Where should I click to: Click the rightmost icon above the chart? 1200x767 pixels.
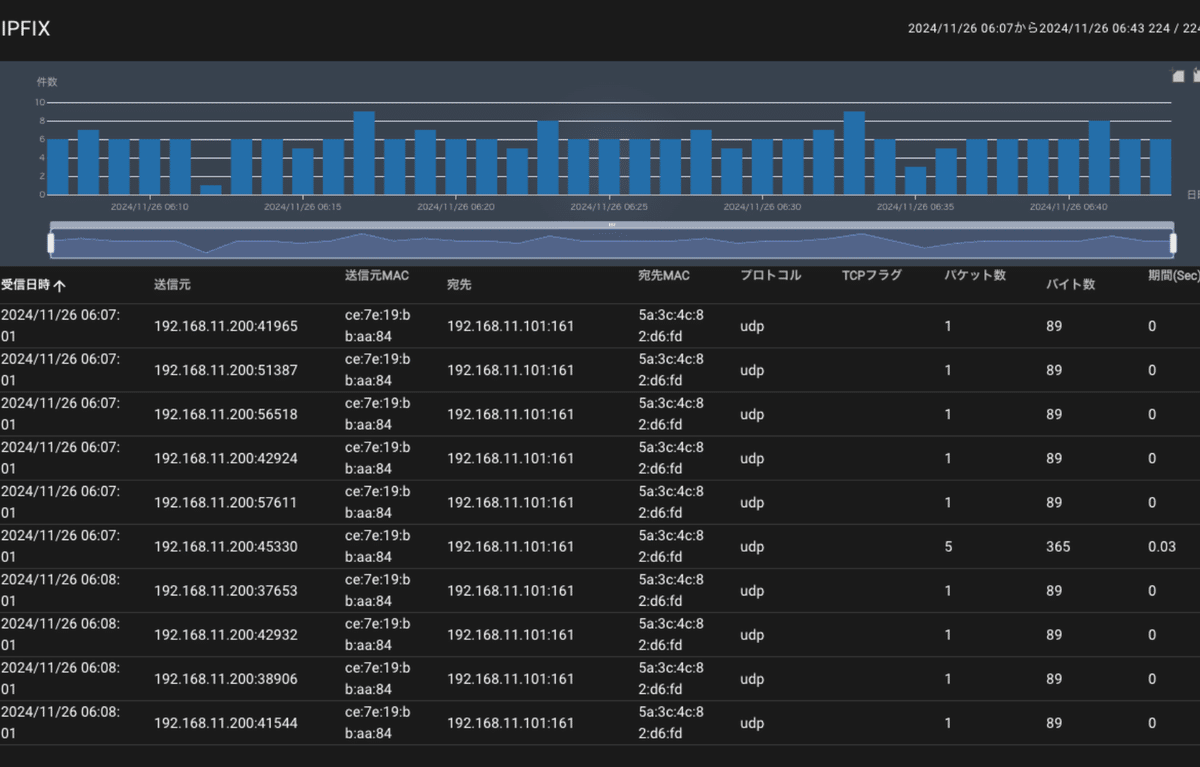click(1194, 75)
